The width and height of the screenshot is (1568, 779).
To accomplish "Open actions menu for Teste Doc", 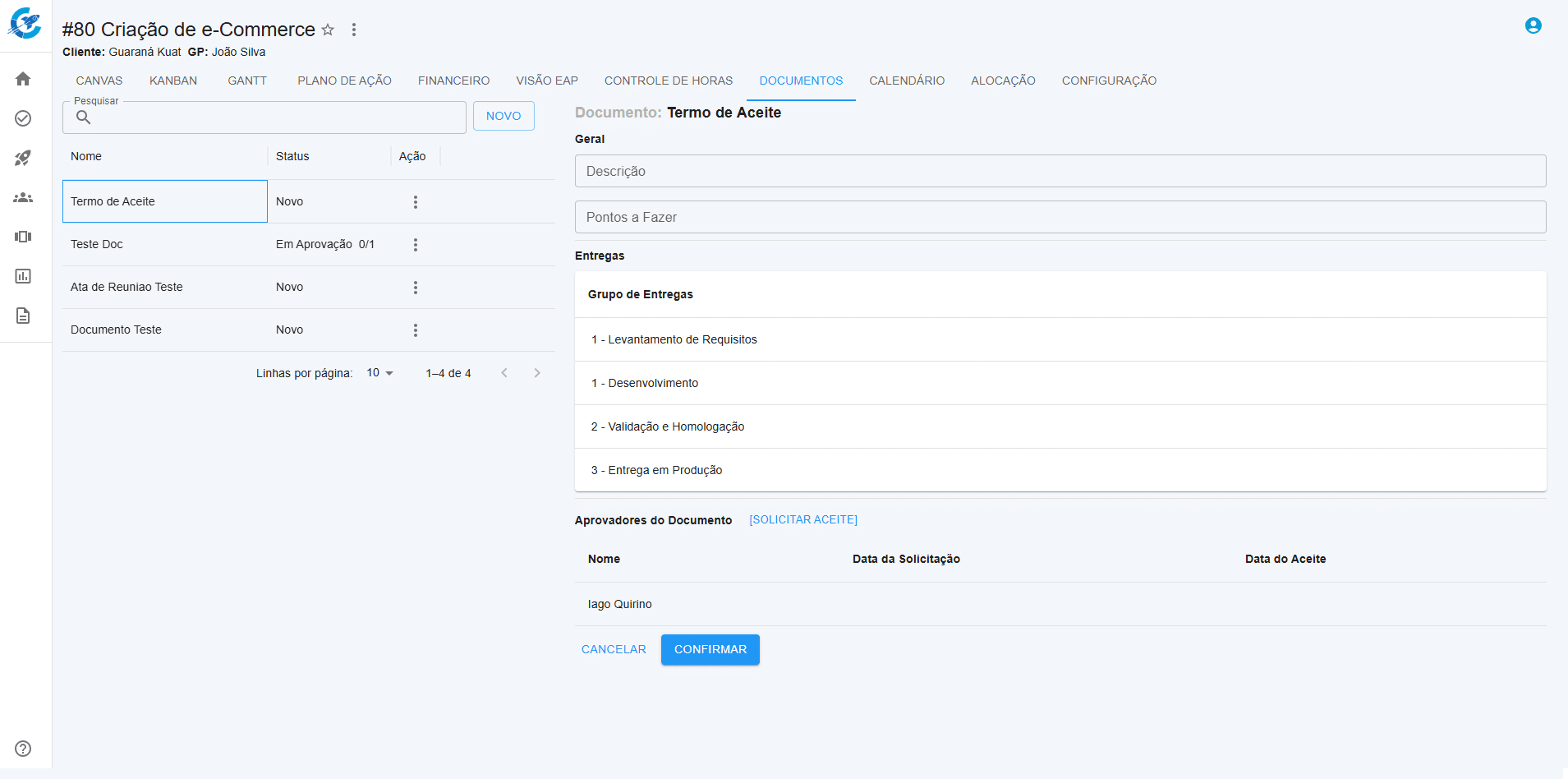I will [416, 244].
